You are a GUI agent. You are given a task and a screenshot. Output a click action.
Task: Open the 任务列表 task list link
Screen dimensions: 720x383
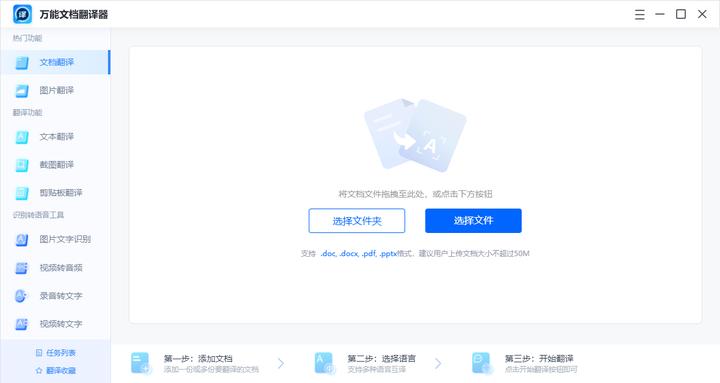(x=56, y=353)
